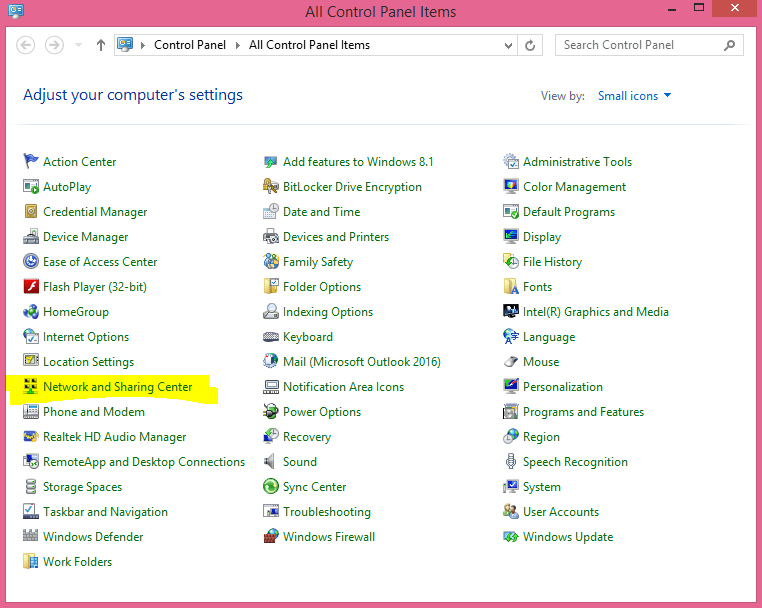The image size is (762, 608).
Task: Click the search magnifier icon
Action: [x=729, y=45]
